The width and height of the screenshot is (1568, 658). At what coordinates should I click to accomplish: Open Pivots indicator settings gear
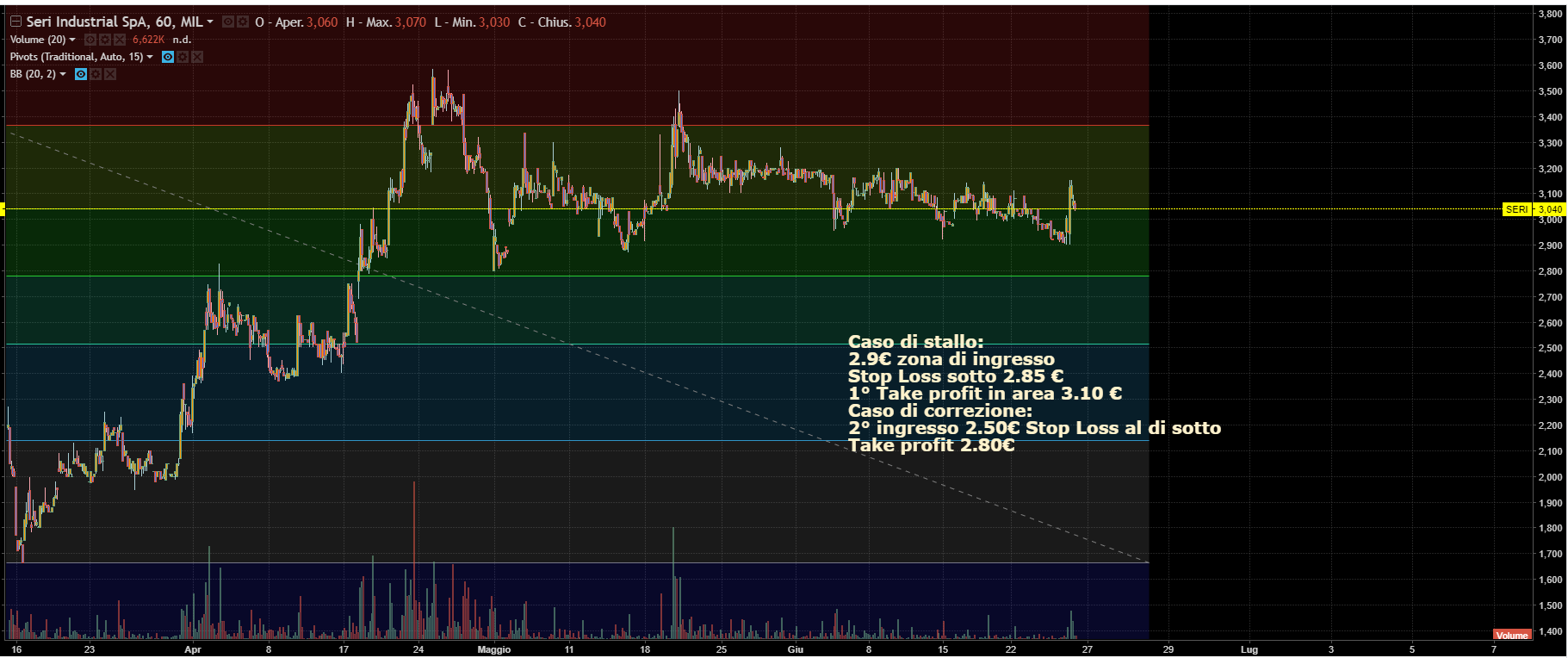pyautogui.click(x=183, y=57)
